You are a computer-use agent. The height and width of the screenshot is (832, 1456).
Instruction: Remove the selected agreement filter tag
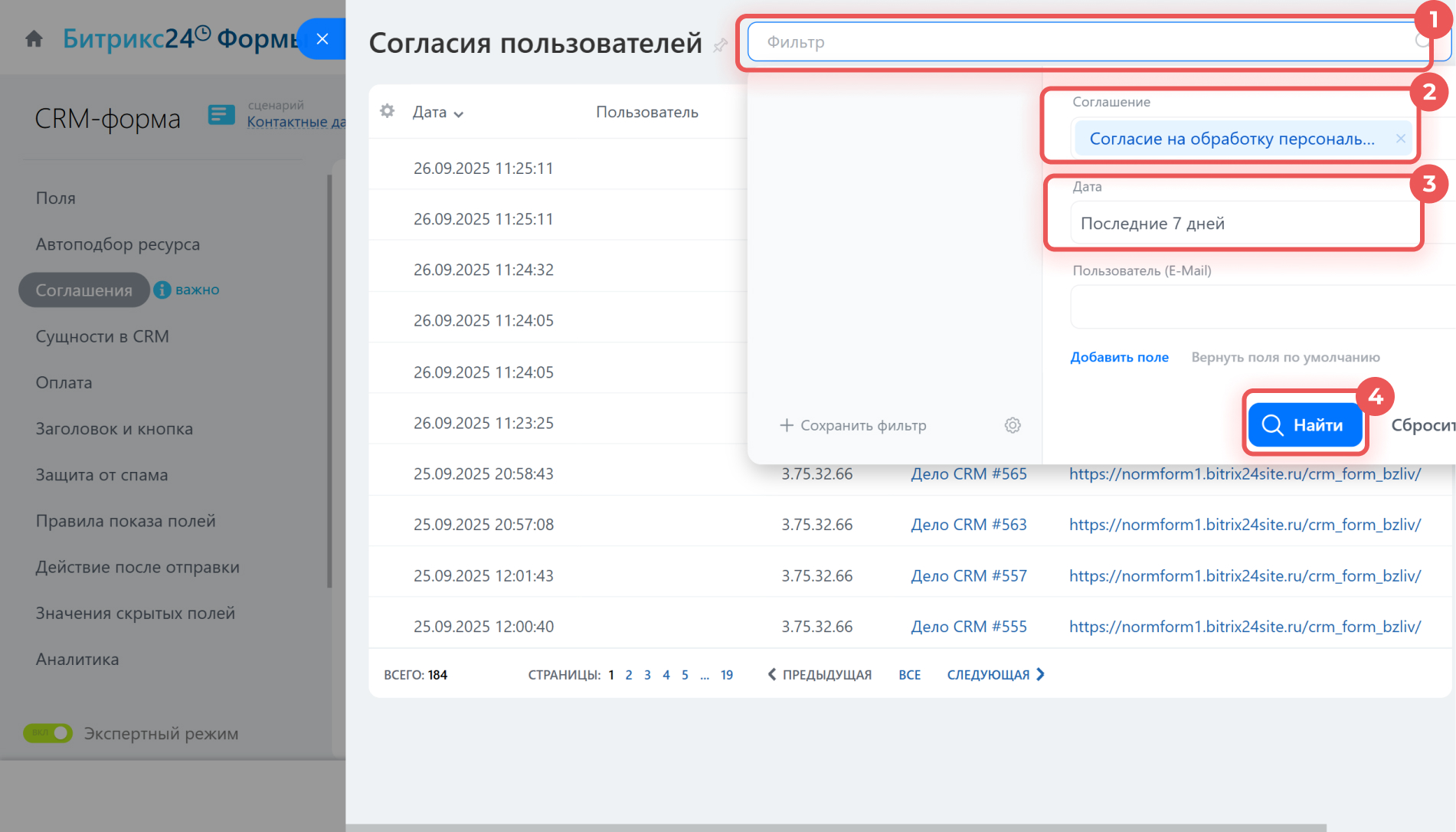1400,139
